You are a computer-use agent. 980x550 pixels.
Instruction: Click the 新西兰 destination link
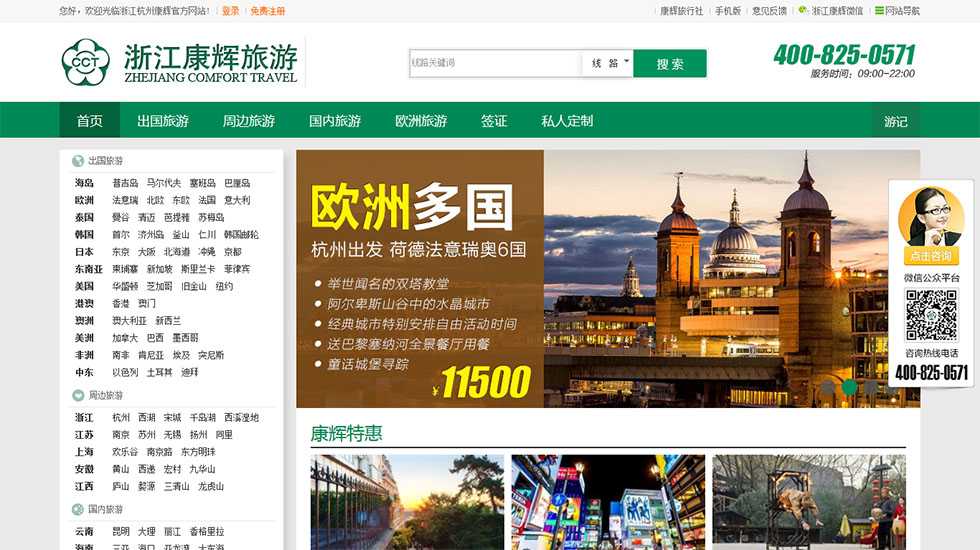point(168,321)
